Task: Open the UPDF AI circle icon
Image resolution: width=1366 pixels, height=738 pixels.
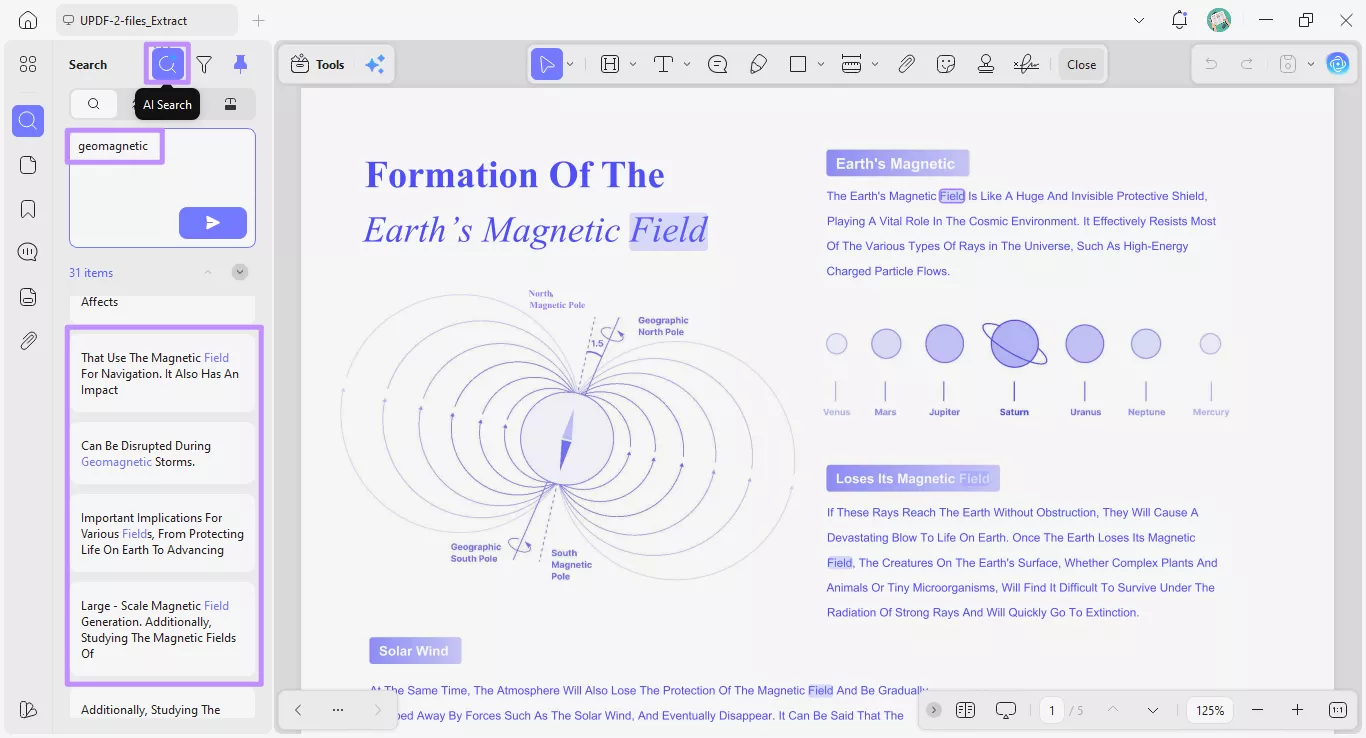Action: (x=1338, y=64)
